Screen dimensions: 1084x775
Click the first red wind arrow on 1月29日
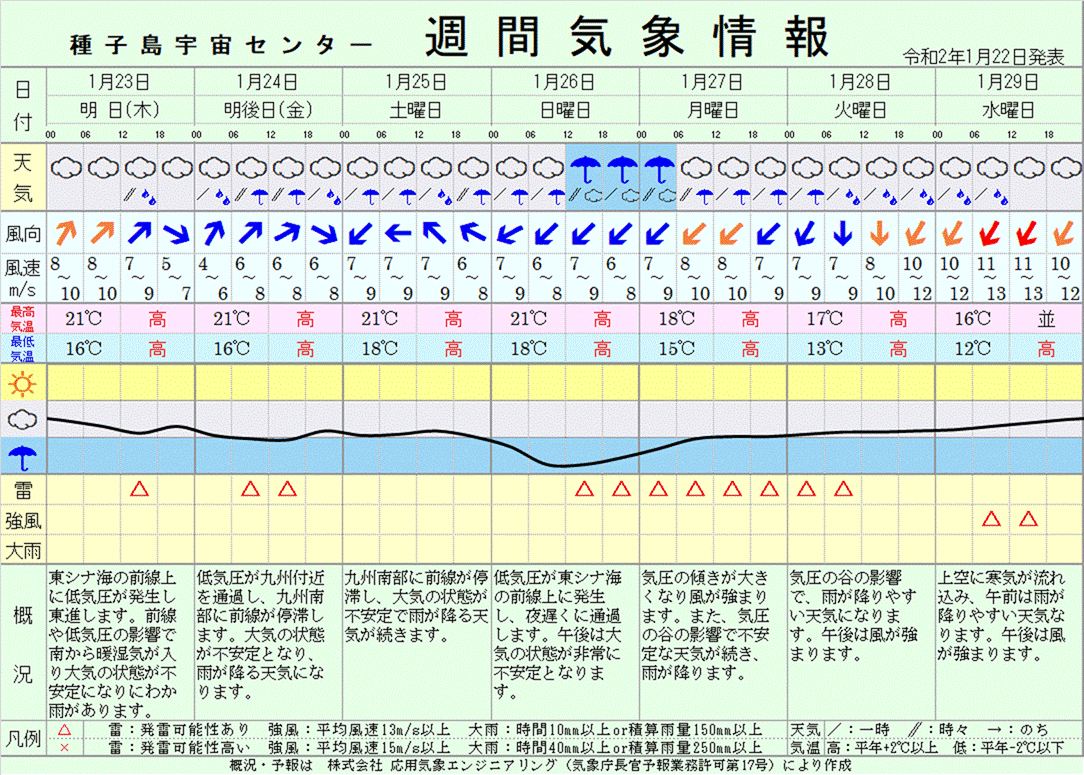(991, 234)
